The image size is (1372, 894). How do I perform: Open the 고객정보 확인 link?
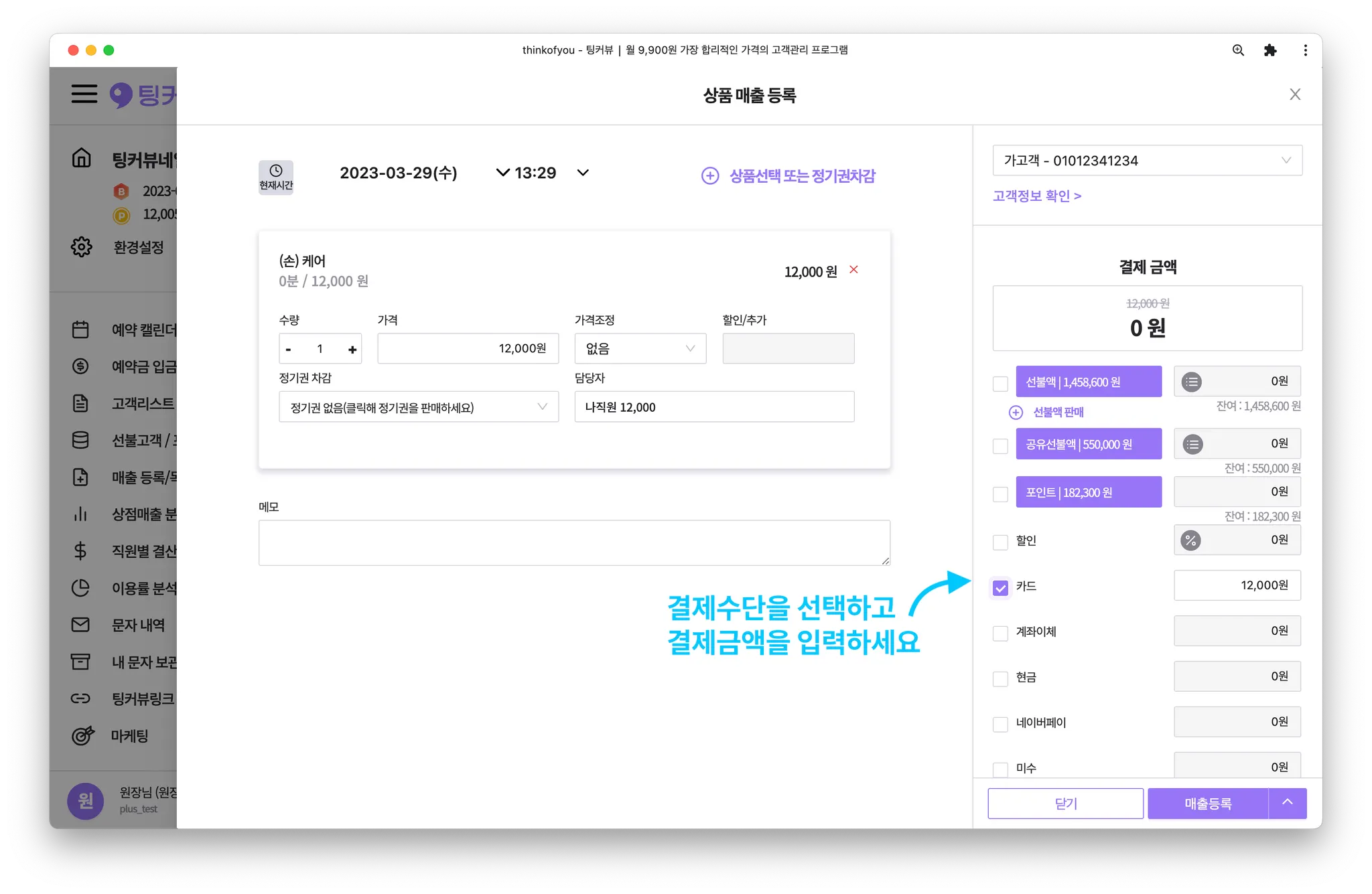pos(1036,196)
